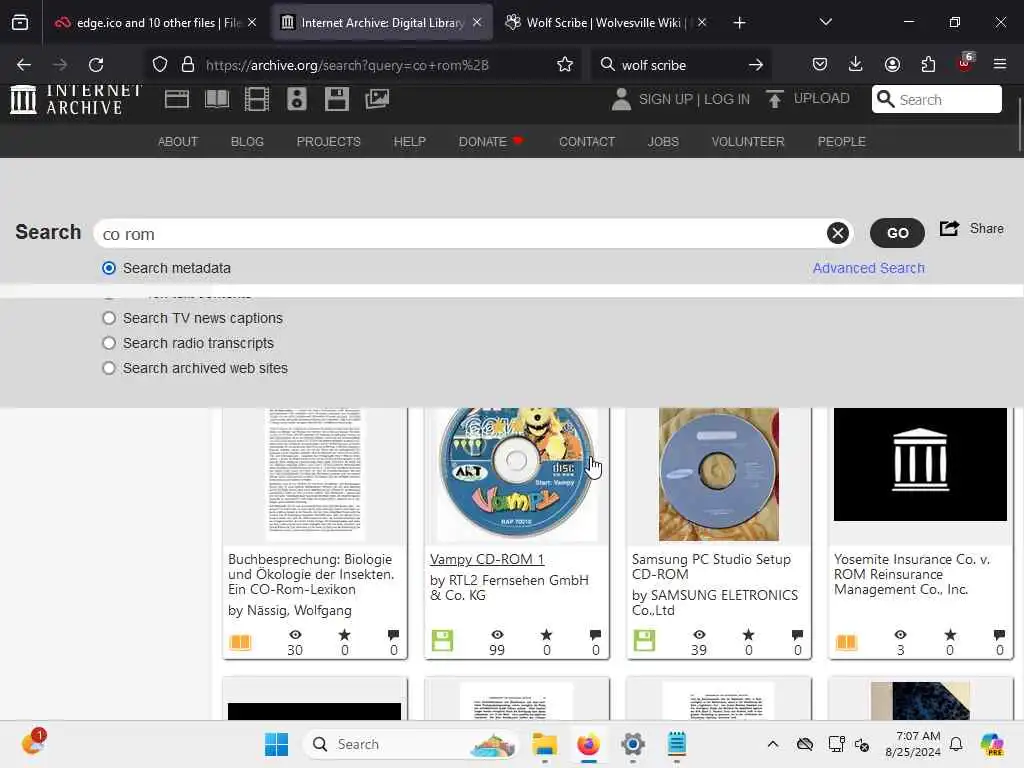Select the Search metadata radio button
Viewport: 1024px width, 768px height.
(x=109, y=268)
